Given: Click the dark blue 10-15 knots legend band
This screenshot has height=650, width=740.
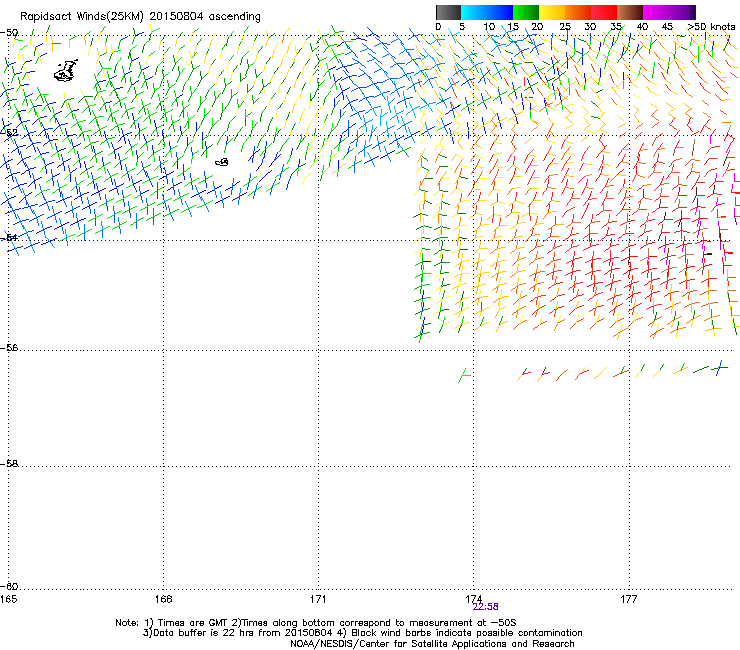Looking at the screenshot, I should pos(500,12).
